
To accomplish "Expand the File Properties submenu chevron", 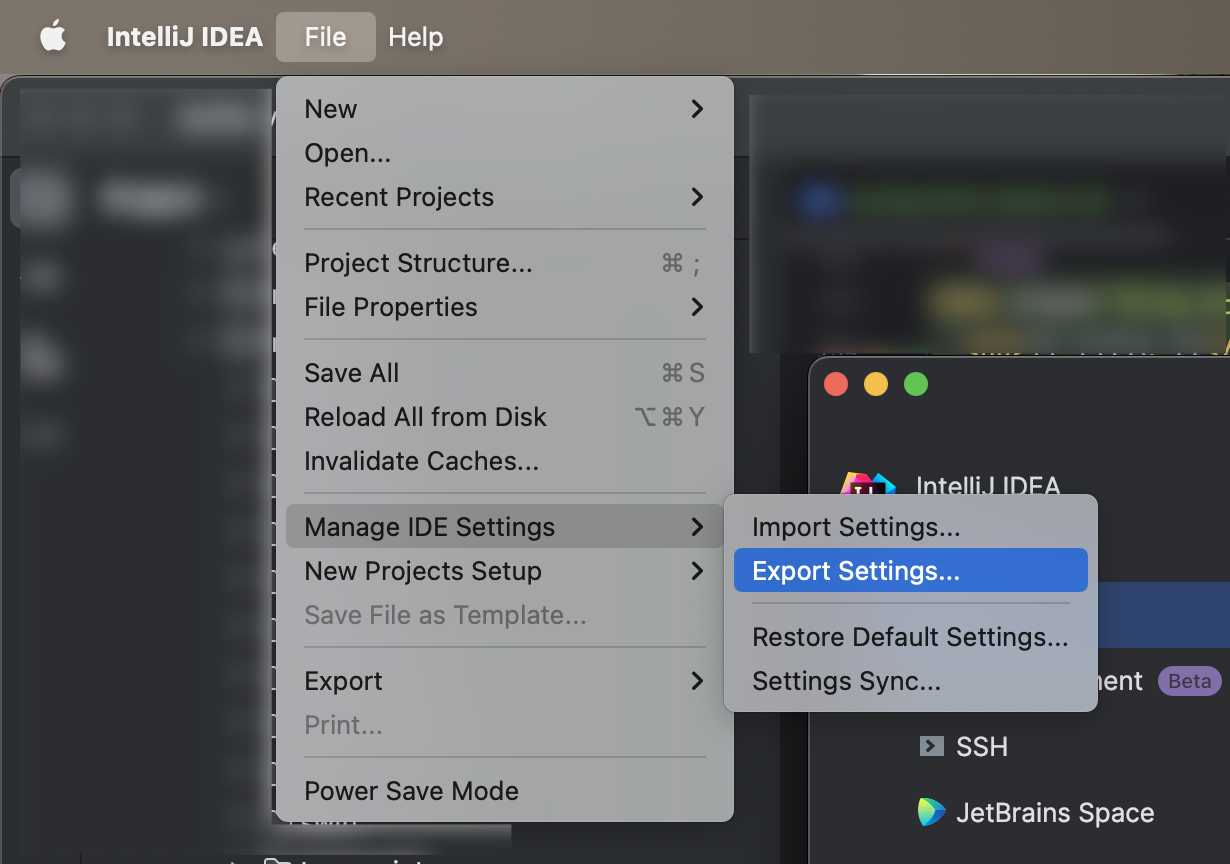I will tap(697, 307).
